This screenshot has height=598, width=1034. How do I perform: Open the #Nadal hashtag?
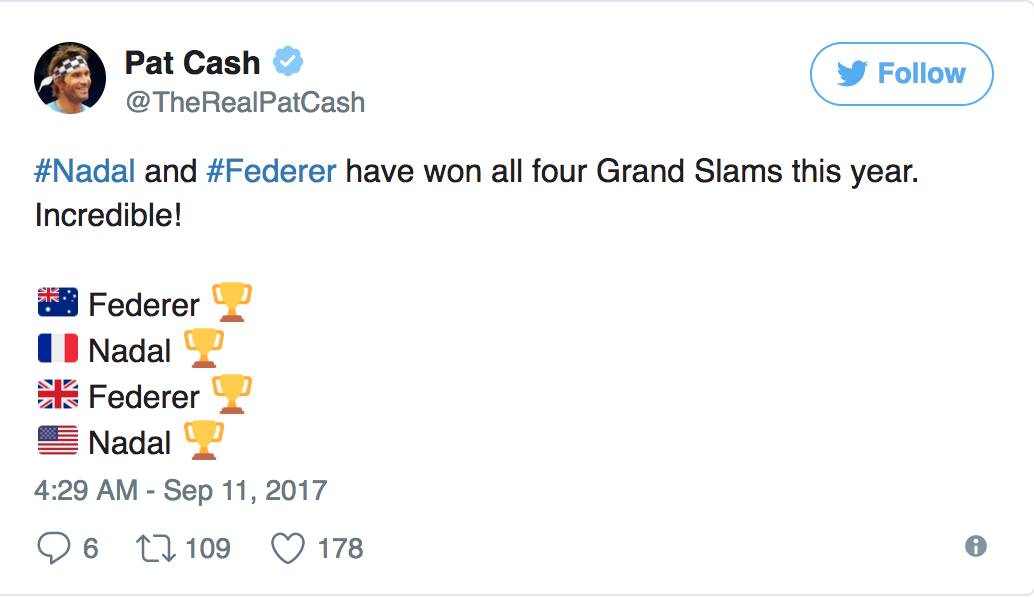pos(85,171)
